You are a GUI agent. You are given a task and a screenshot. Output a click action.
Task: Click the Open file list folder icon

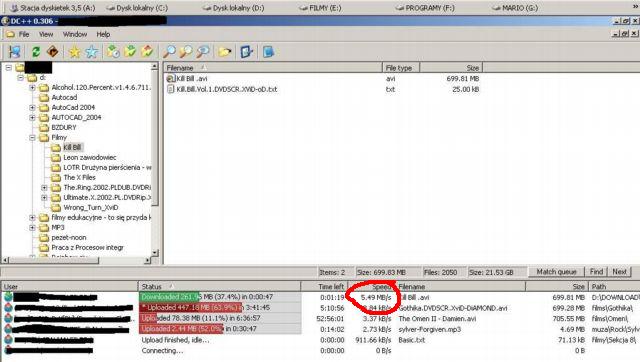click(224, 52)
